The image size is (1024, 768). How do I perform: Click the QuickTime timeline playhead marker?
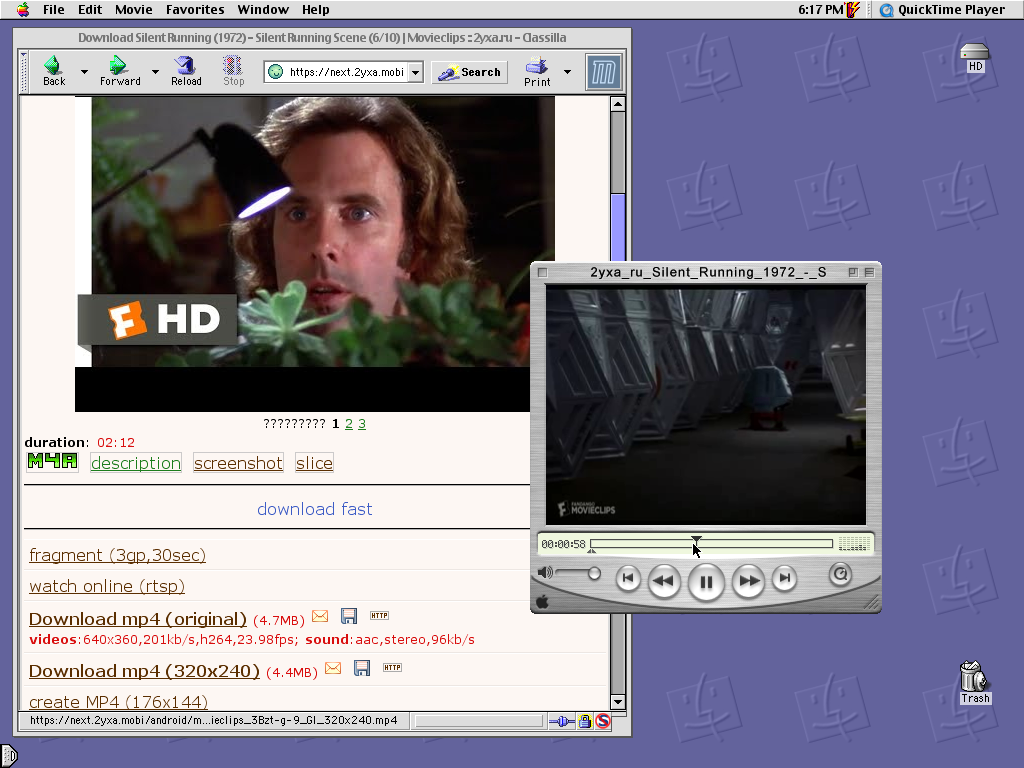(x=696, y=541)
